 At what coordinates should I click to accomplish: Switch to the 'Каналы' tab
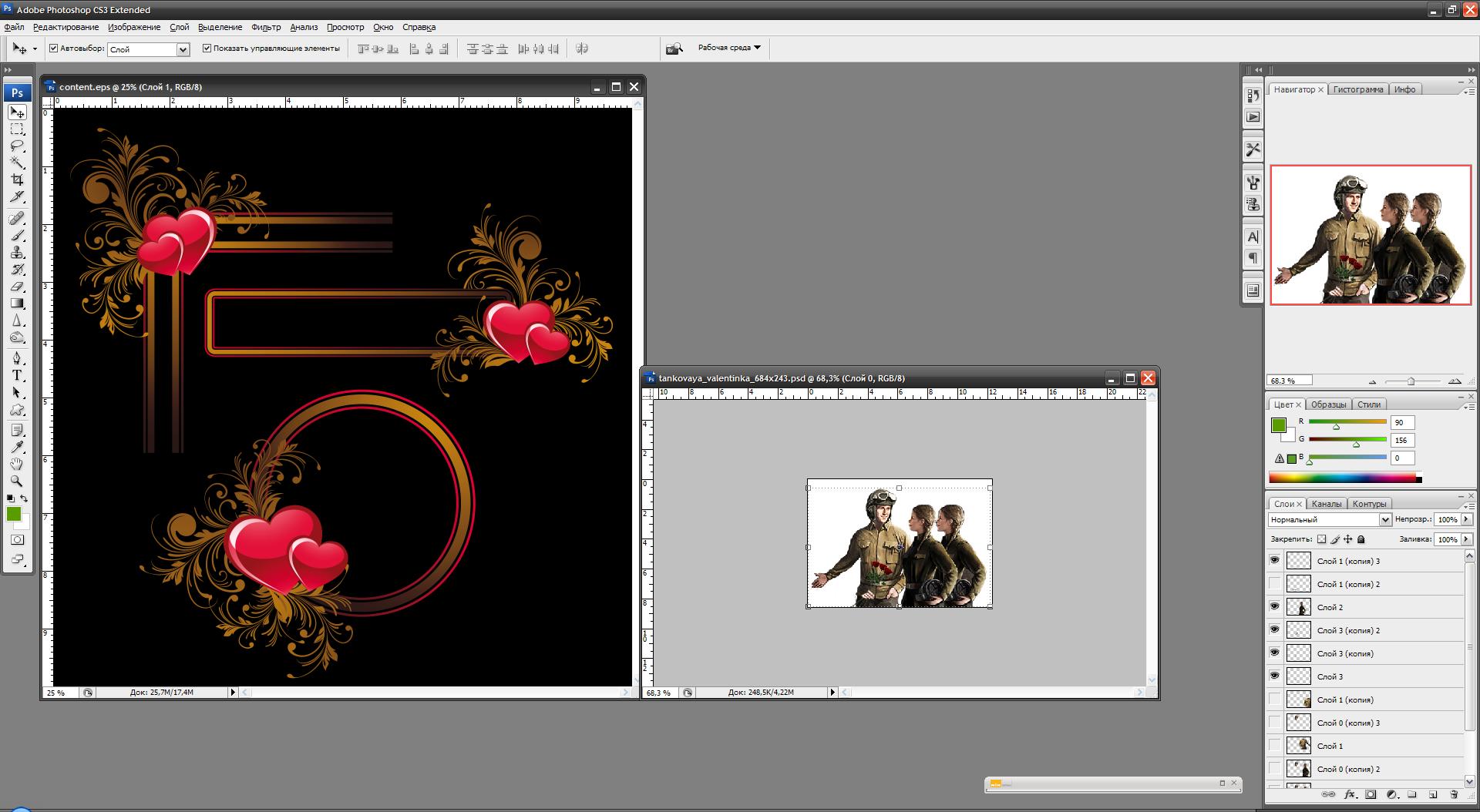coord(1326,504)
